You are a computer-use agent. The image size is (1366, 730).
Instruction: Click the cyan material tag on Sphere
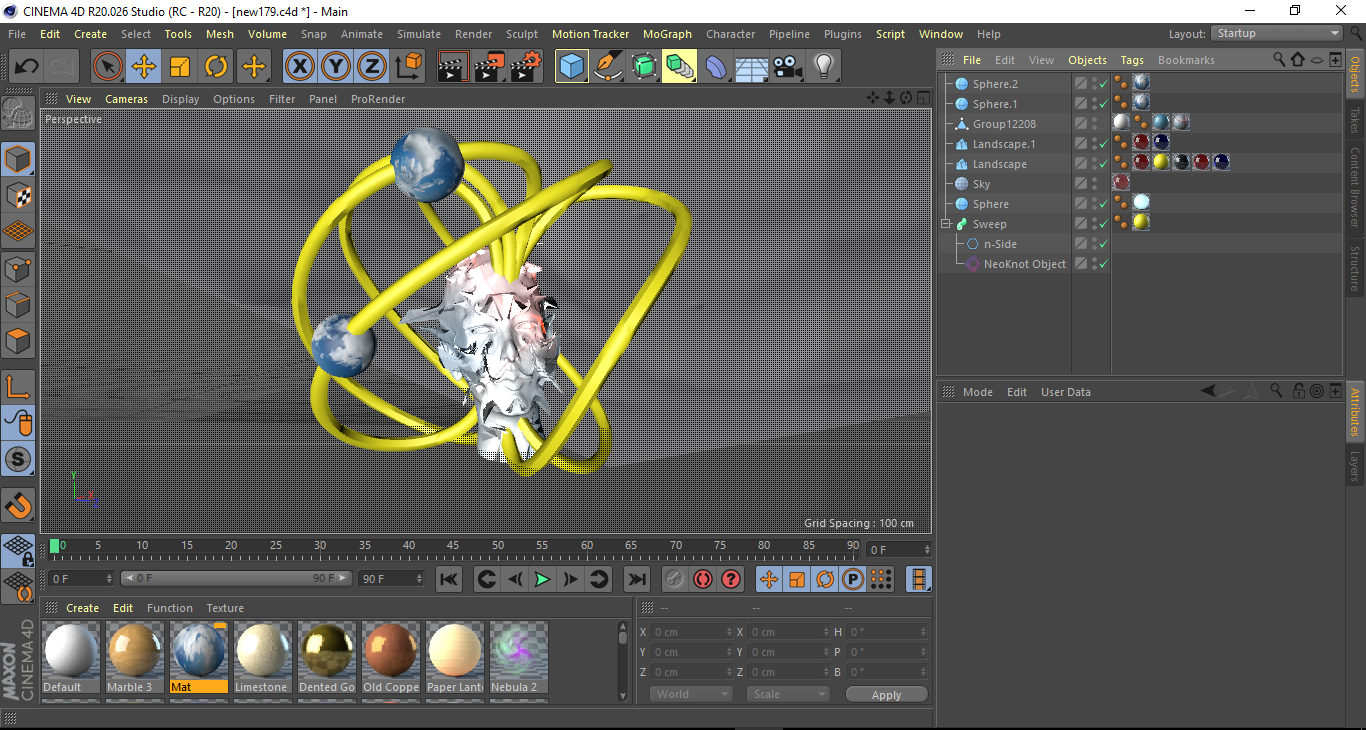pyautogui.click(x=1141, y=203)
